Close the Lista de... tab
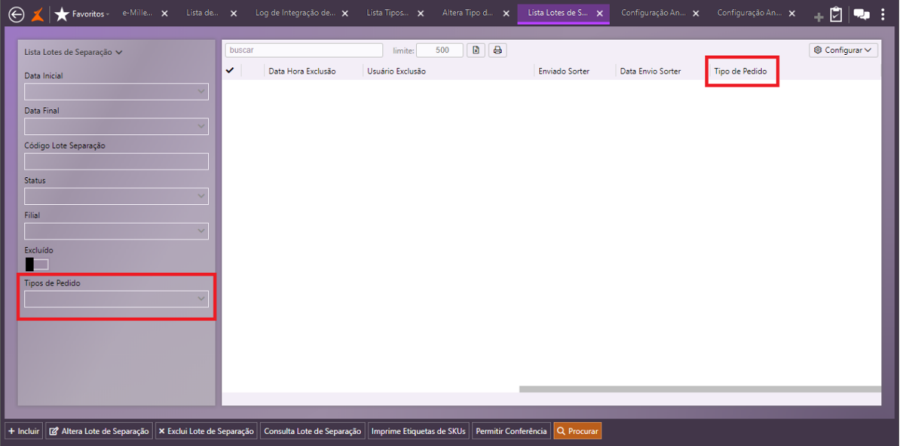This screenshot has height=446, width=900. [232, 14]
